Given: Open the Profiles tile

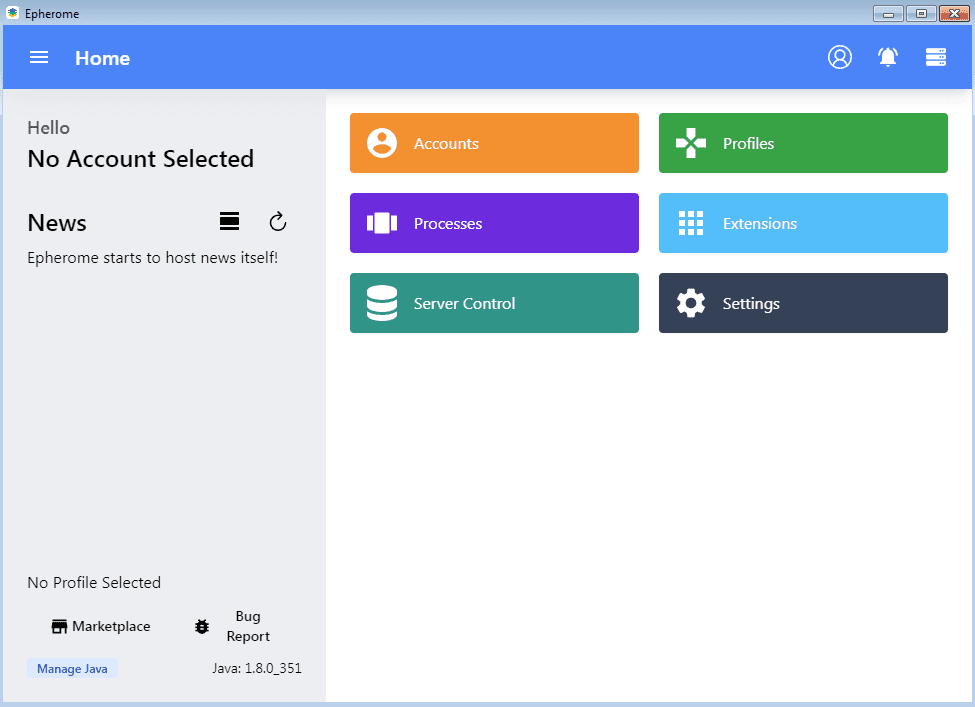Looking at the screenshot, I should point(803,143).
